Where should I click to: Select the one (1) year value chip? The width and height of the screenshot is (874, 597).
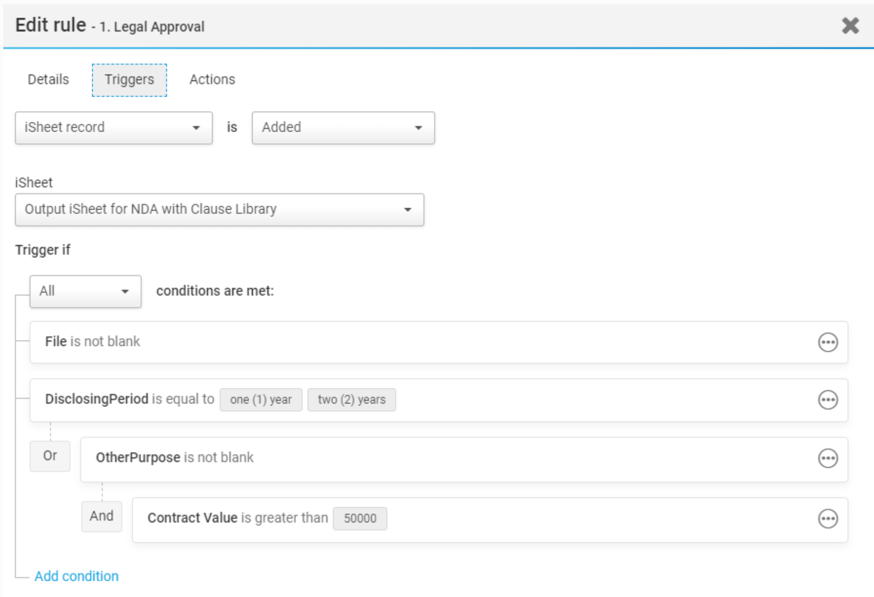point(261,399)
